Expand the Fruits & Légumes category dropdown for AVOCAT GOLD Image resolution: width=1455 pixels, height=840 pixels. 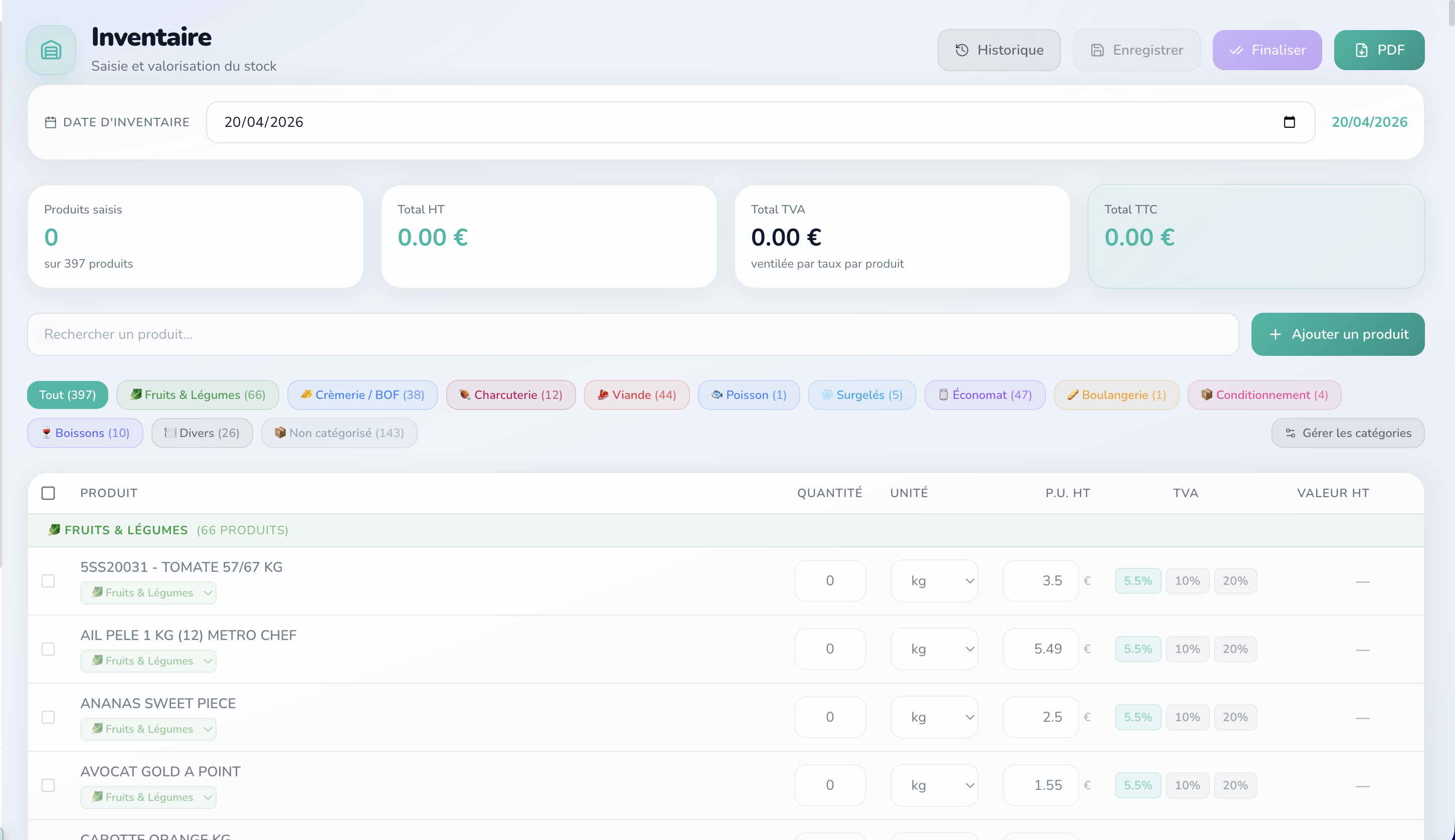pyautogui.click(x=148, y=797)
